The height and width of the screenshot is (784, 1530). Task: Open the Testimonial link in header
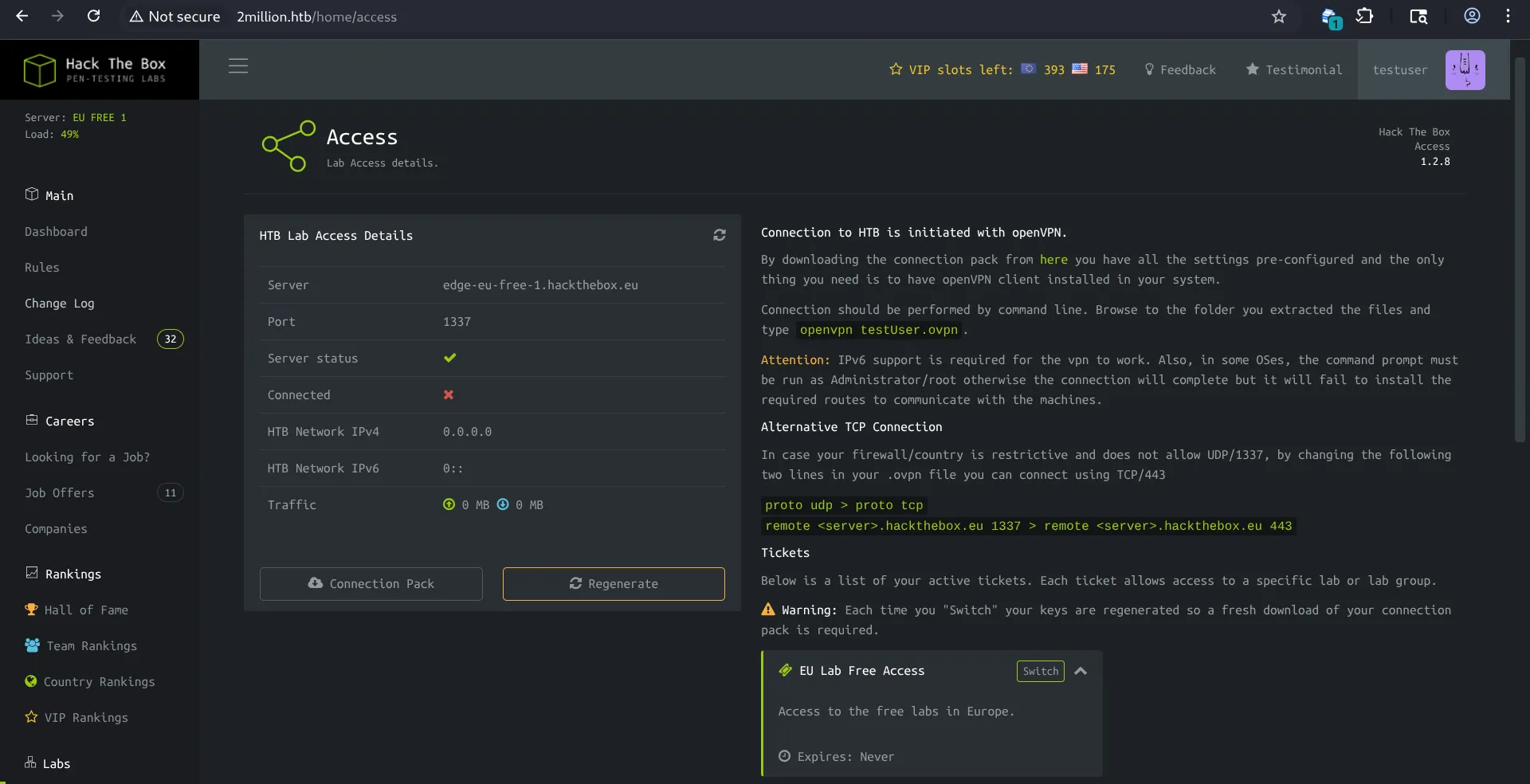(x=1294, y=69)
